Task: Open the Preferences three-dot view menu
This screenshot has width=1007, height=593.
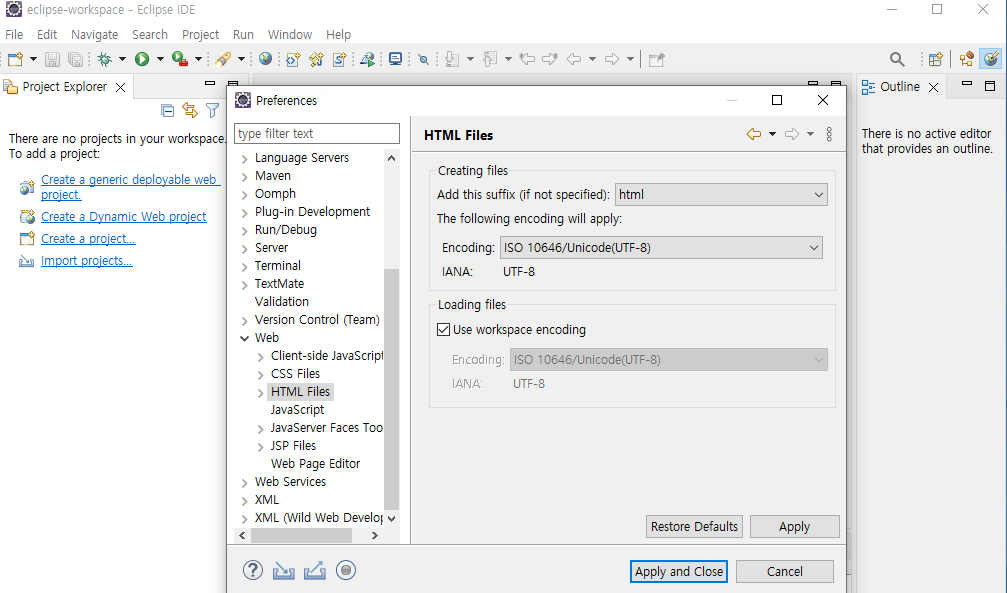Action: (829, 134)
